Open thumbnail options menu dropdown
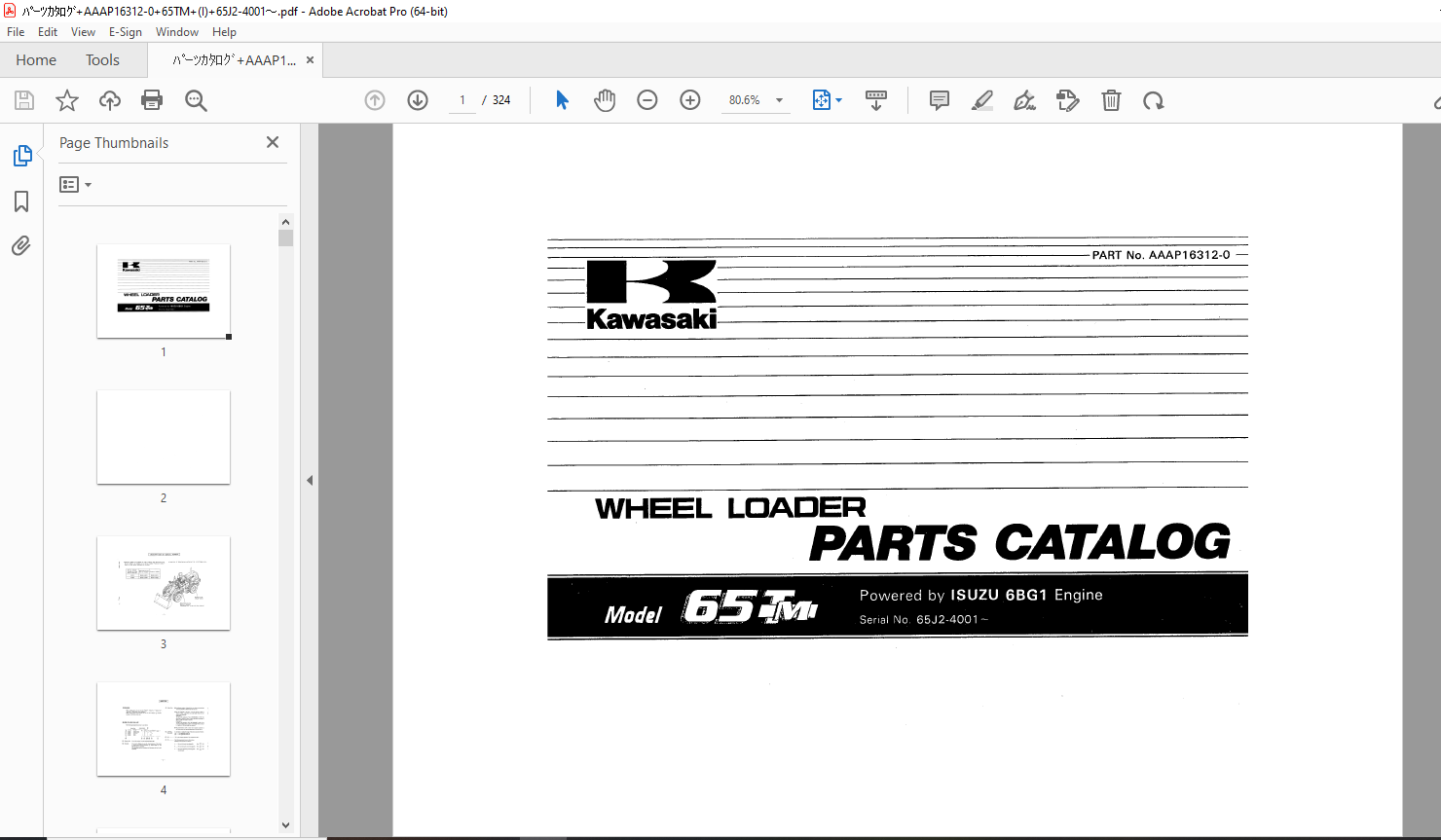The width and height of the screenshot is (1441, 840). 75,184
